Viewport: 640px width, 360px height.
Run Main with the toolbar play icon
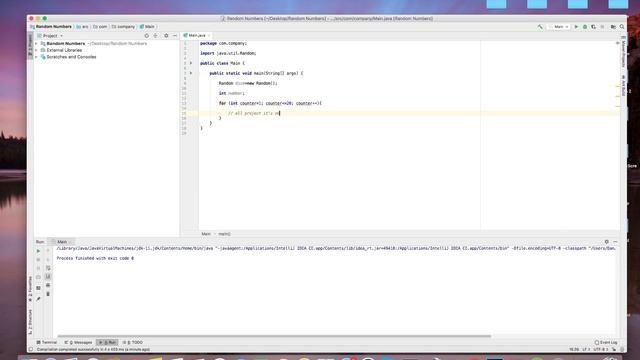pos(576,27)
